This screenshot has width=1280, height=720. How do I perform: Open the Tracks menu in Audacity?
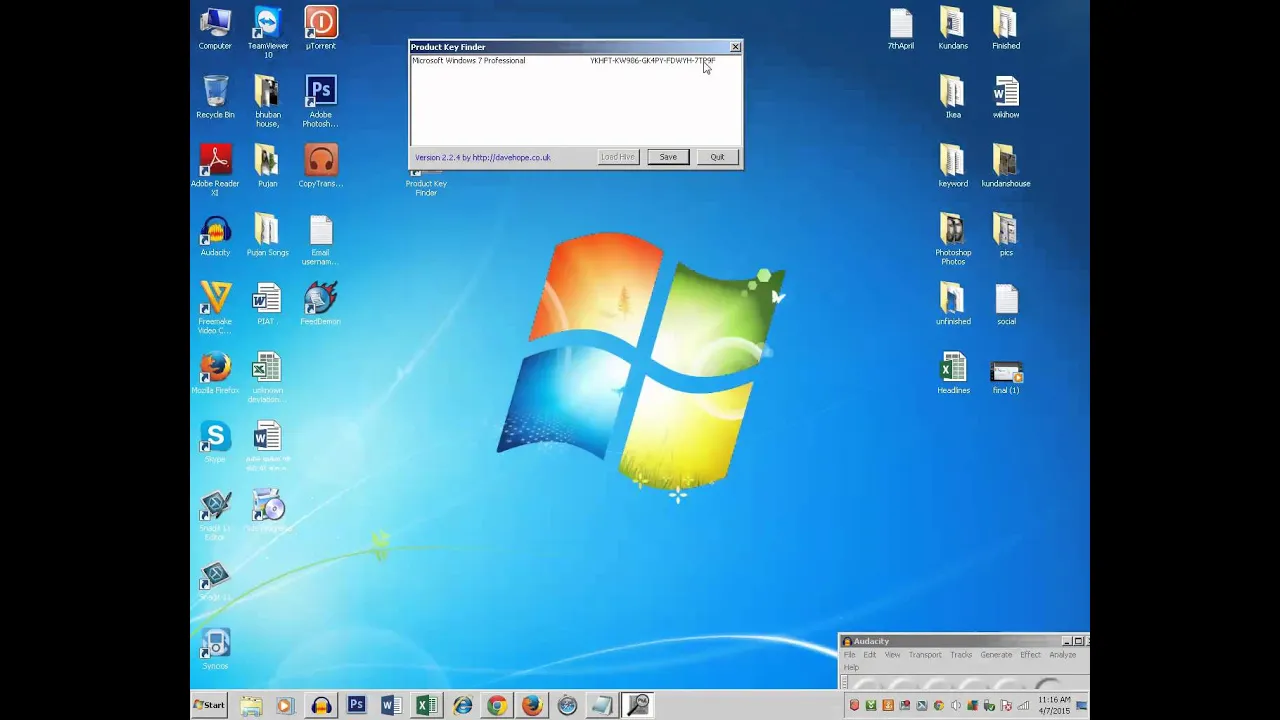961,655
